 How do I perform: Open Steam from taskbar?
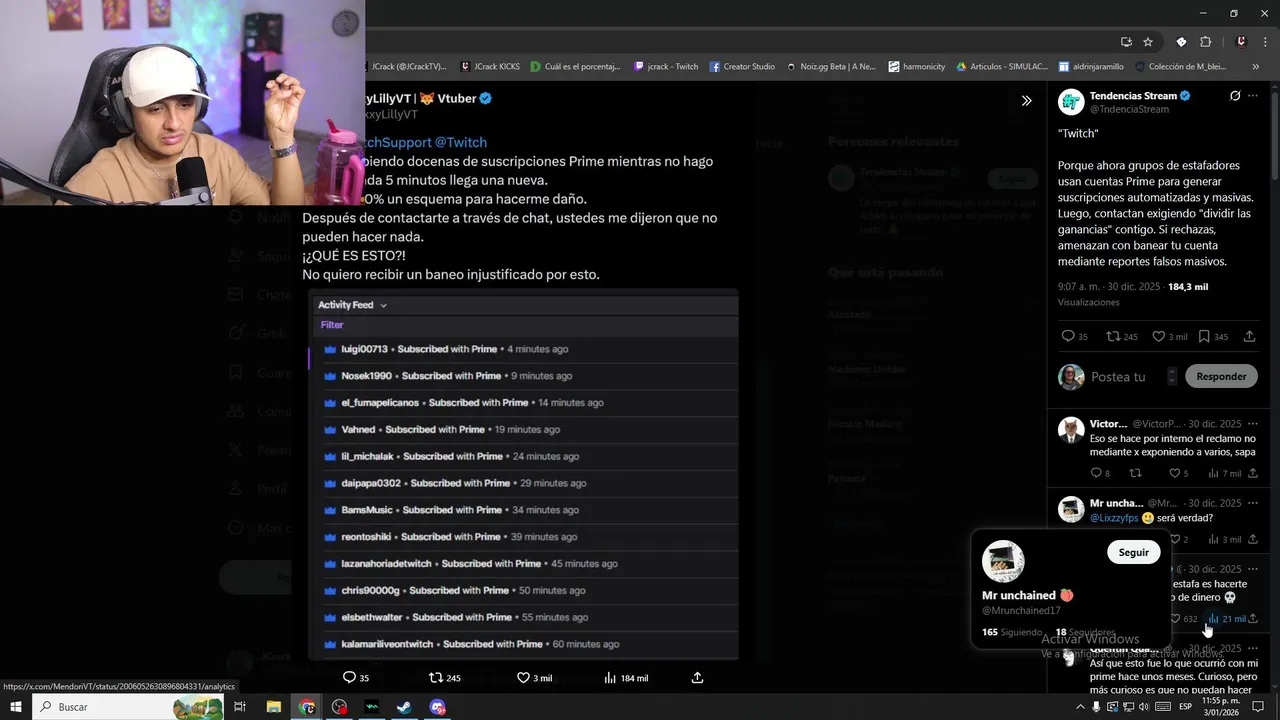pyautogui.click(x=404, y=707)
